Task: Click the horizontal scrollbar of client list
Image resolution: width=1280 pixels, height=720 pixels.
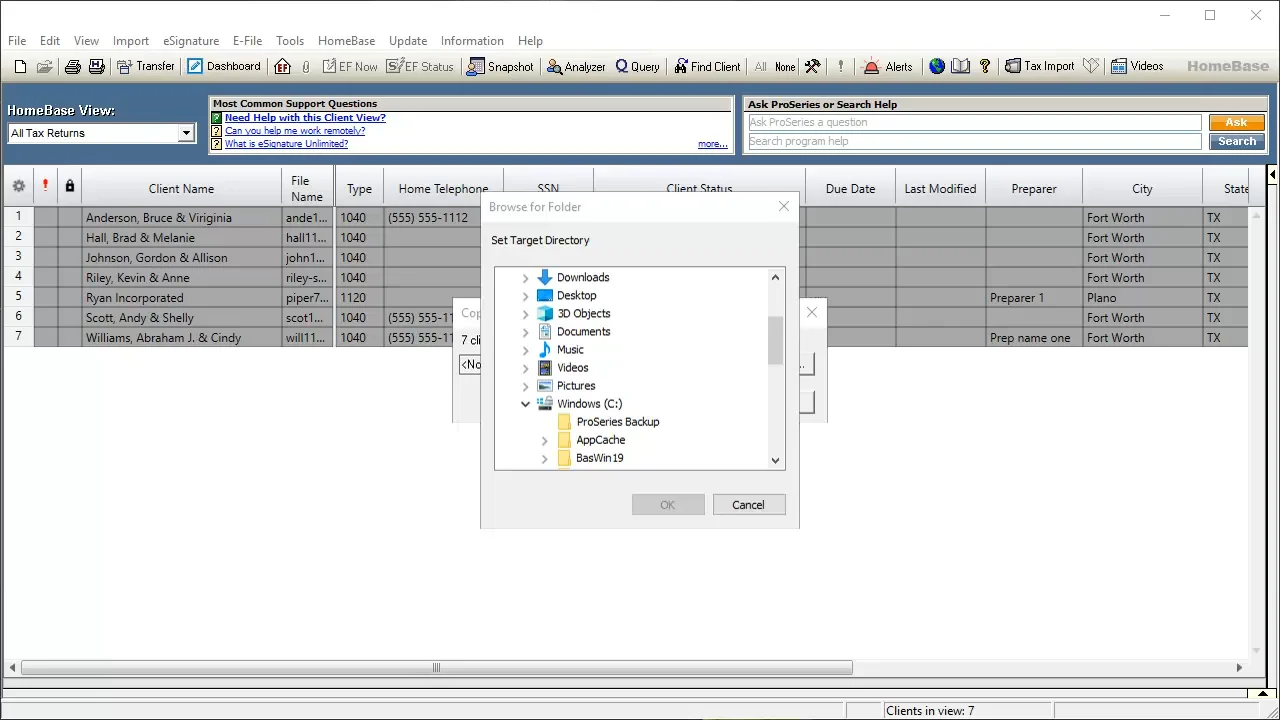Action: pos(436,668)
